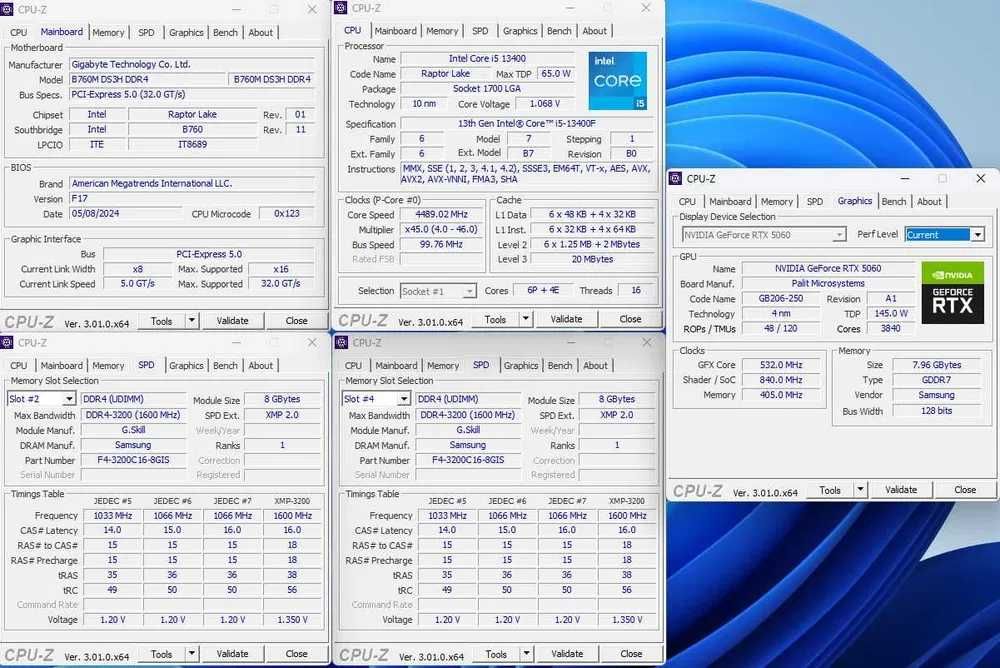
Task: Switch to SPD tab in Graphics window
Action: click(x=814, y=201)
